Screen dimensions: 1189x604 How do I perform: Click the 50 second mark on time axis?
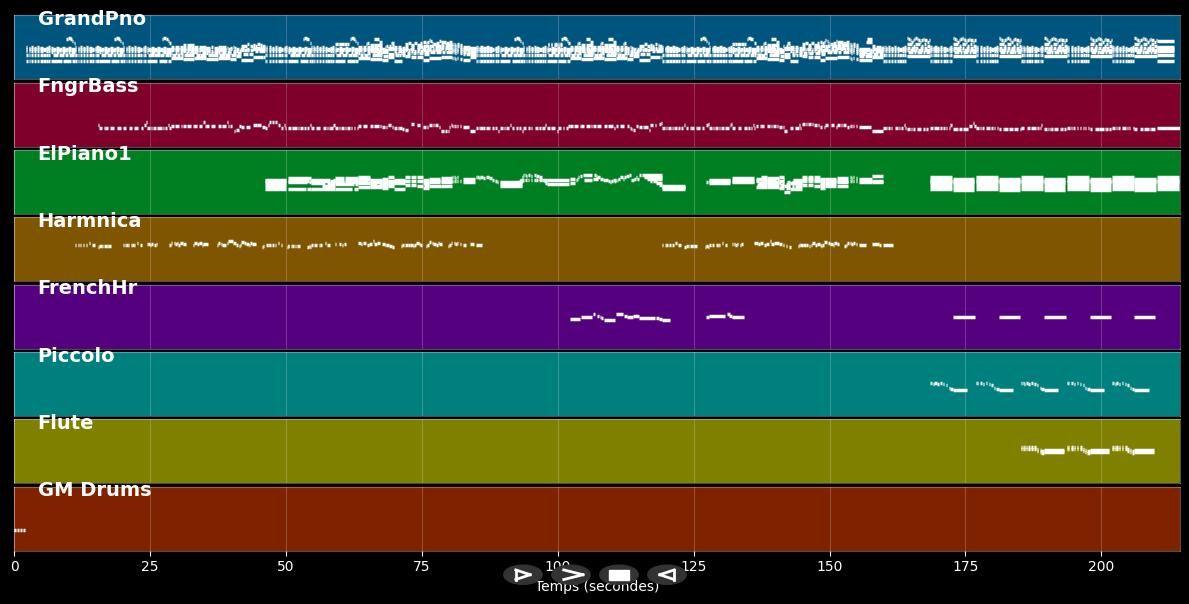pos(286,567)
